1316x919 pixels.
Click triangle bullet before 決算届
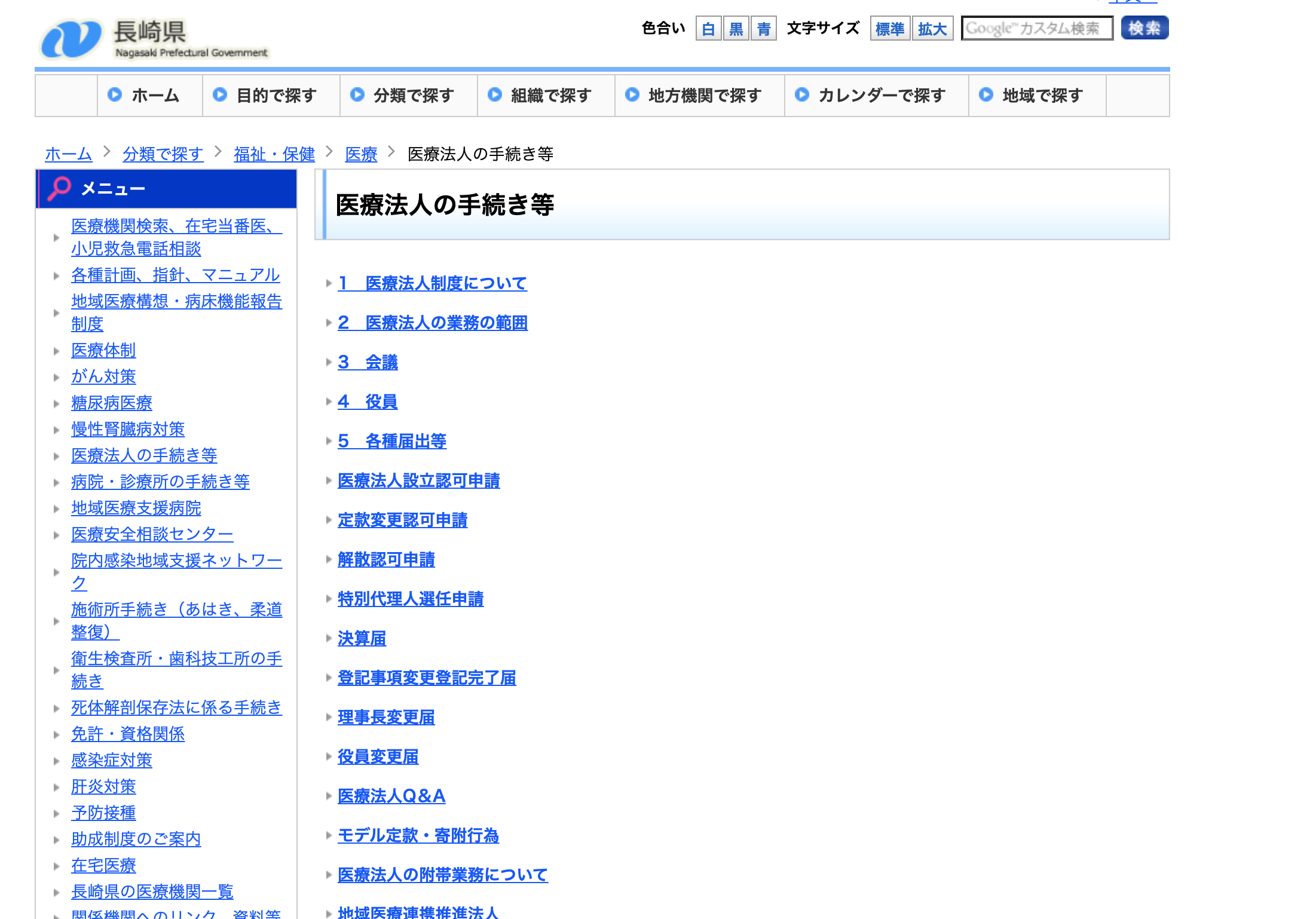(x=329, y=638)
